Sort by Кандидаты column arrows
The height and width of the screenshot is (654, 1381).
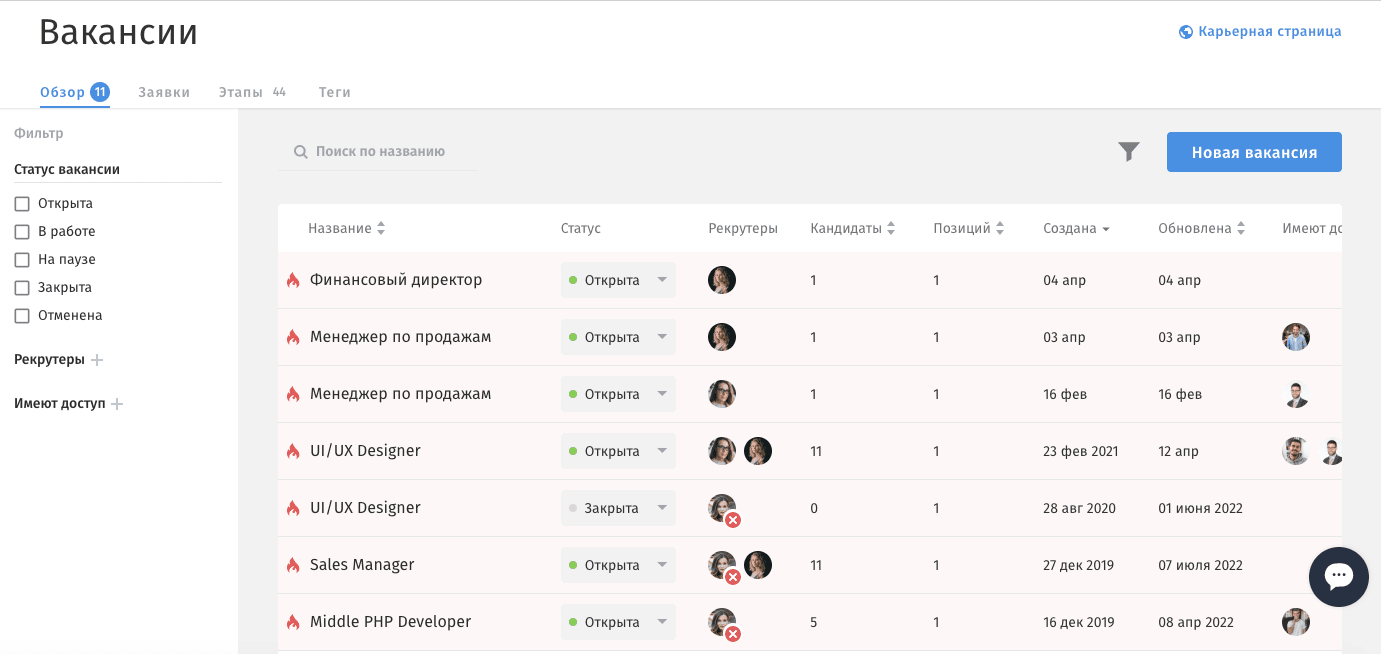coord(891,229)
